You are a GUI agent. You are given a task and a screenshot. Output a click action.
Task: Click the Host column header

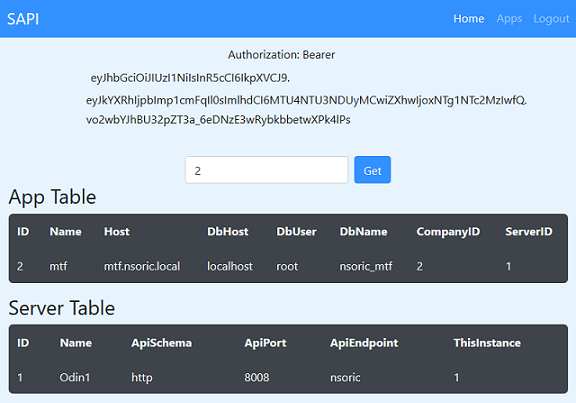click(x=116, y=231)
